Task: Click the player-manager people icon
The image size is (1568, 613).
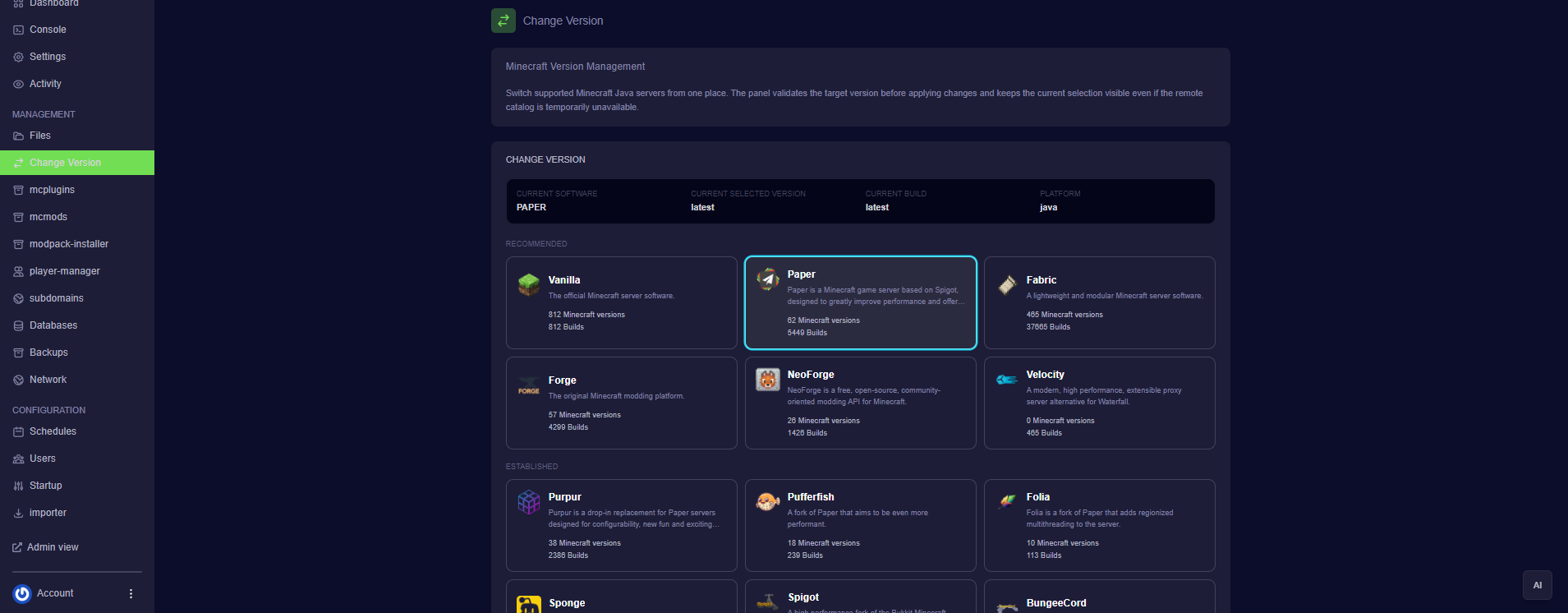Action: (x=18, y=271)
